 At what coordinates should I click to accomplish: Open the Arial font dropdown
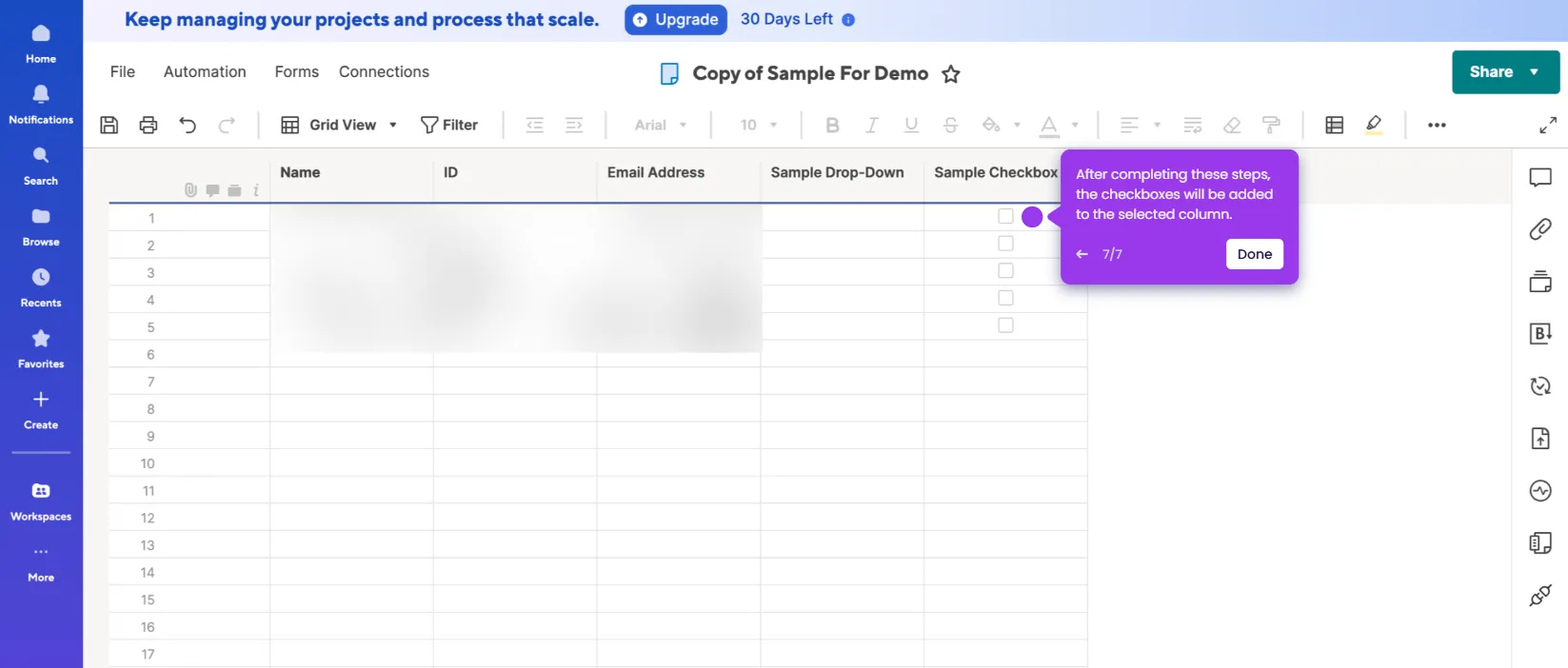661,125
